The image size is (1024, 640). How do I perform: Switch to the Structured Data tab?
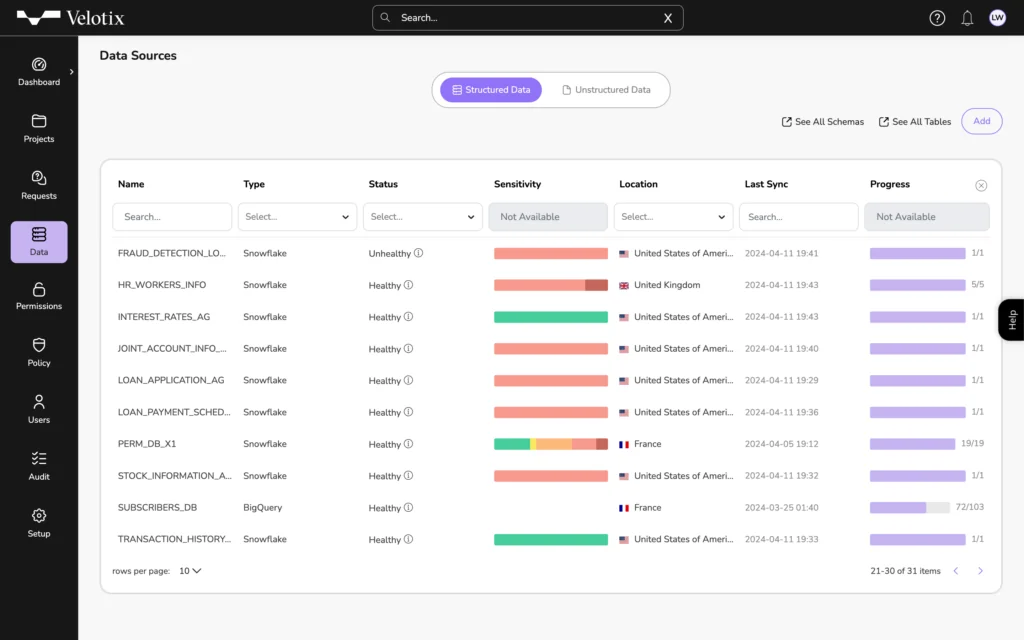pos(490,89)
